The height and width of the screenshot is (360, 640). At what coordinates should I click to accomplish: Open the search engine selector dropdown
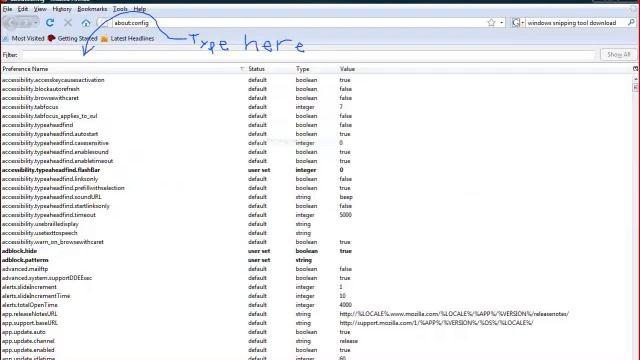(x=518, y=23)
